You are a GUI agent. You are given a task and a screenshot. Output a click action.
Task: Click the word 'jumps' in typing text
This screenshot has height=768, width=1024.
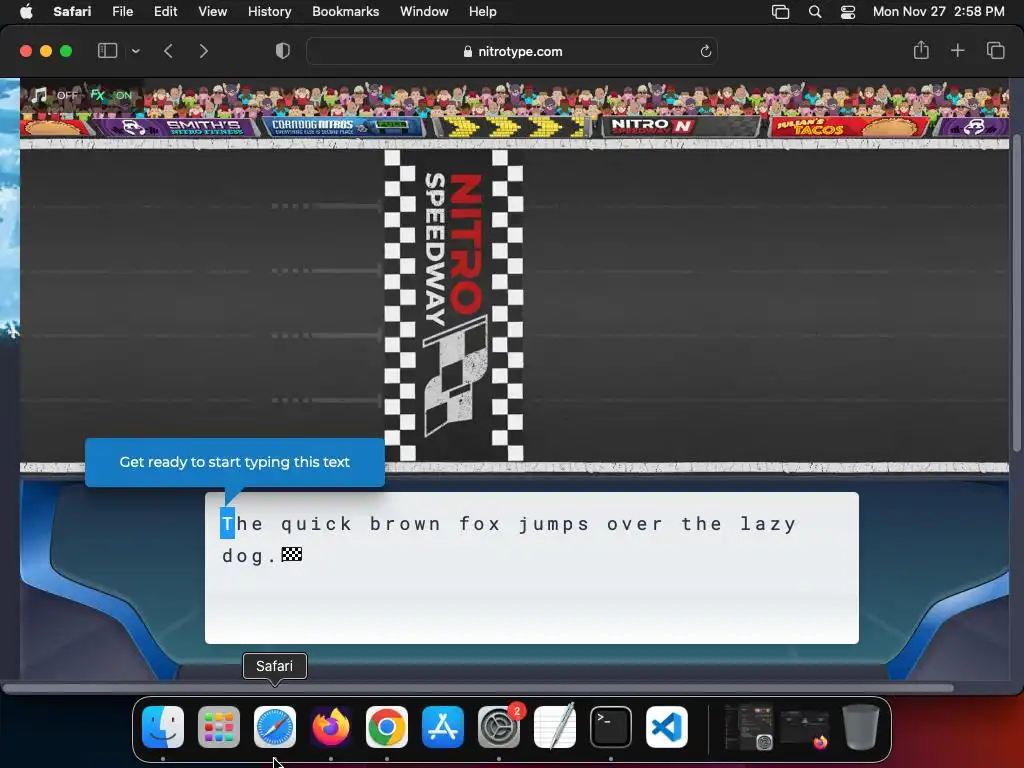pos(554,525)
